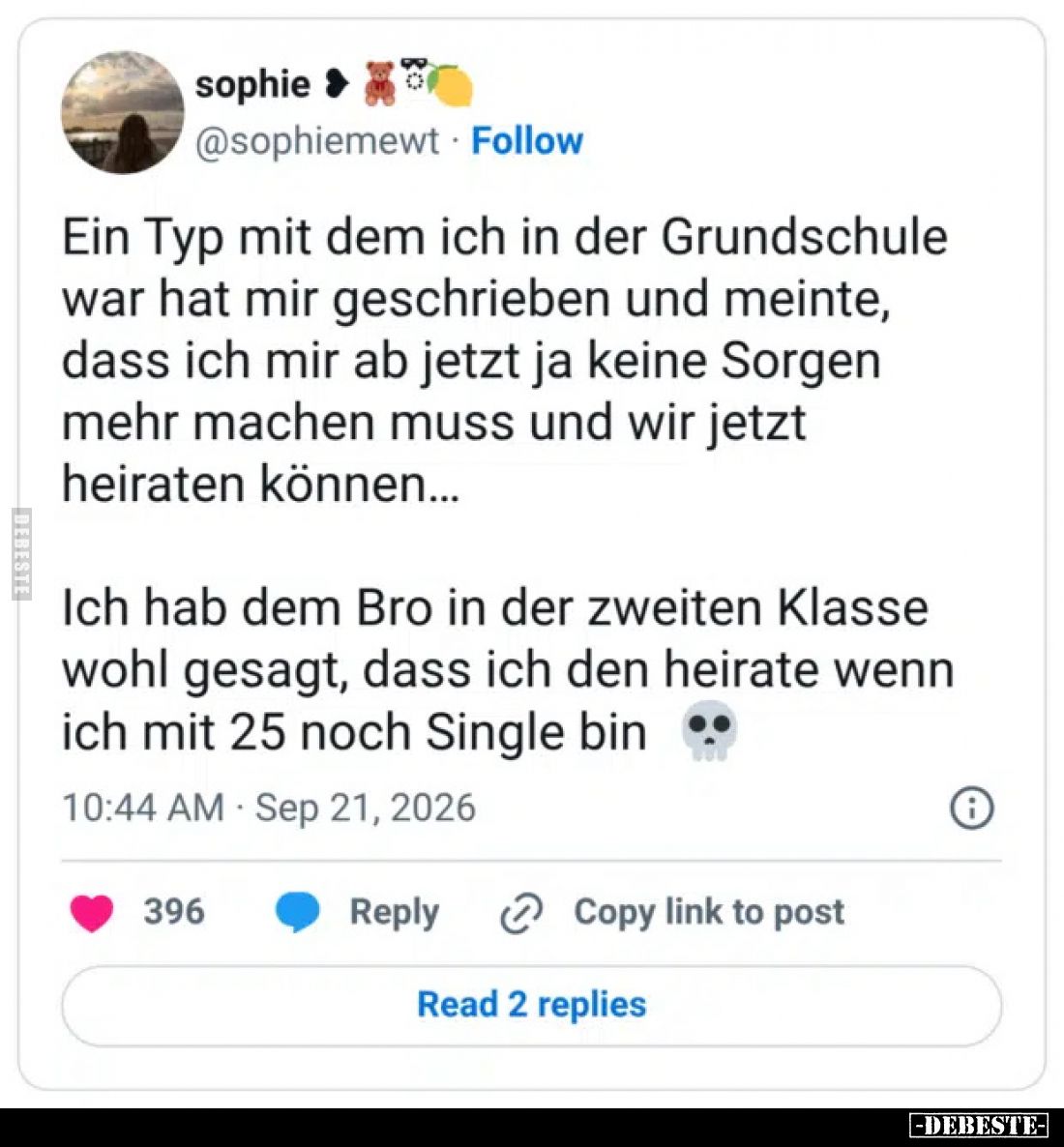Open sophie's profile picture
This screenshot has height=1147, width=1064.
pos(122,112)
